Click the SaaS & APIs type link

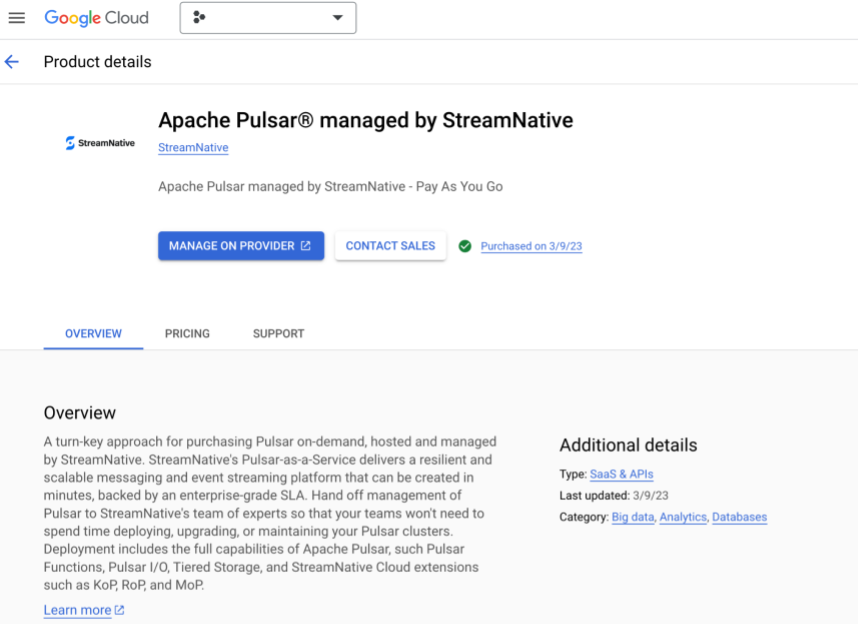click(x=621, y=474)
